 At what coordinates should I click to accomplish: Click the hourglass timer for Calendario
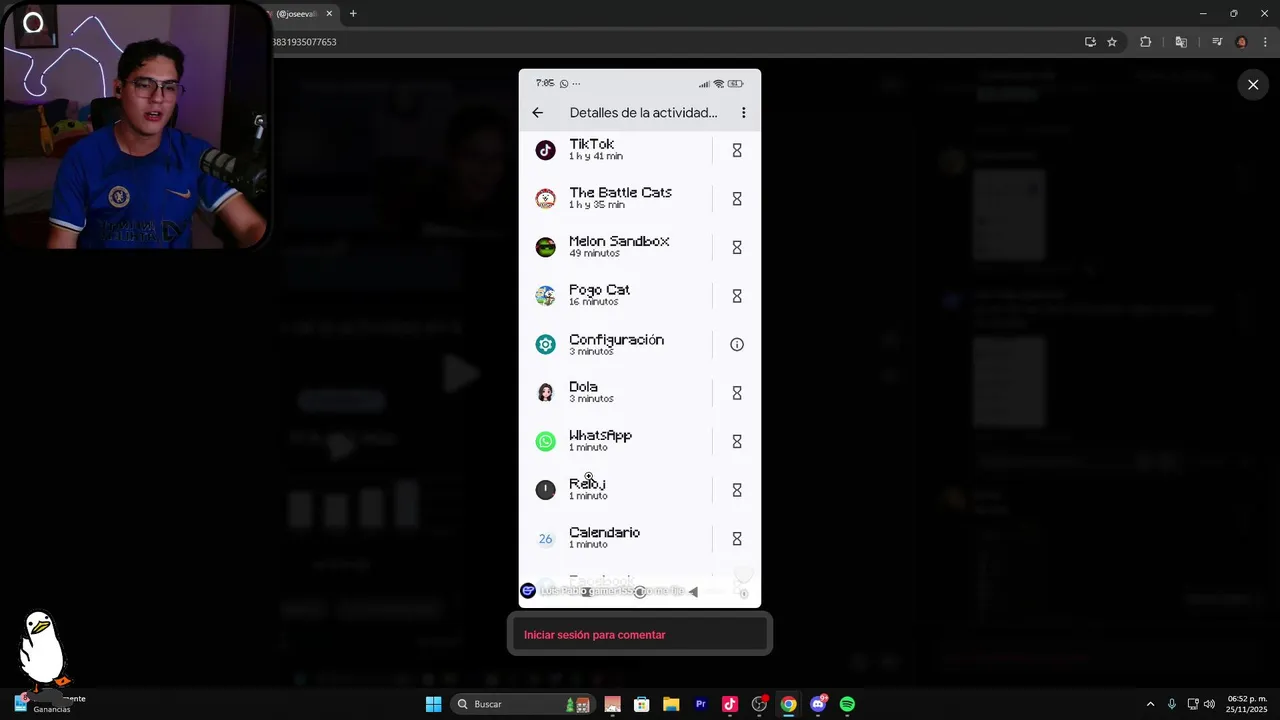pyautogui.click(x=737, y=539)
